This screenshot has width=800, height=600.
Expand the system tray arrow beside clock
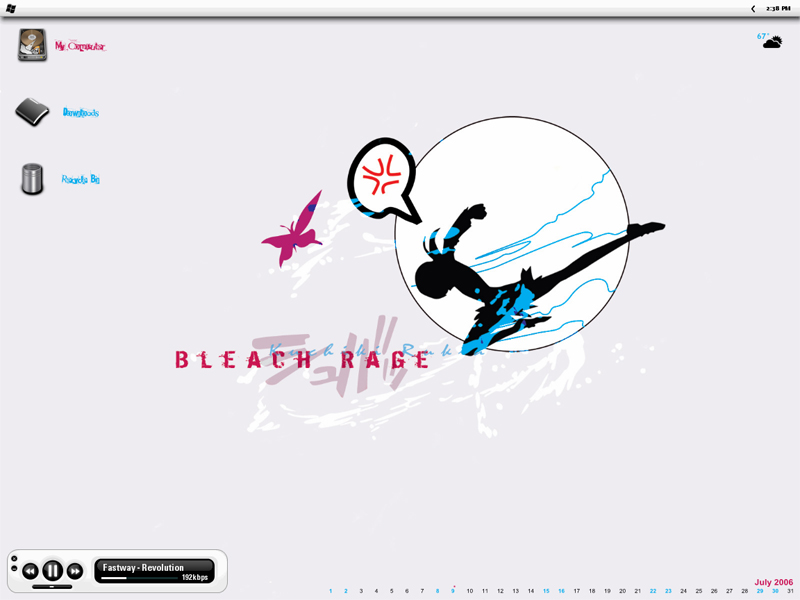753,9
